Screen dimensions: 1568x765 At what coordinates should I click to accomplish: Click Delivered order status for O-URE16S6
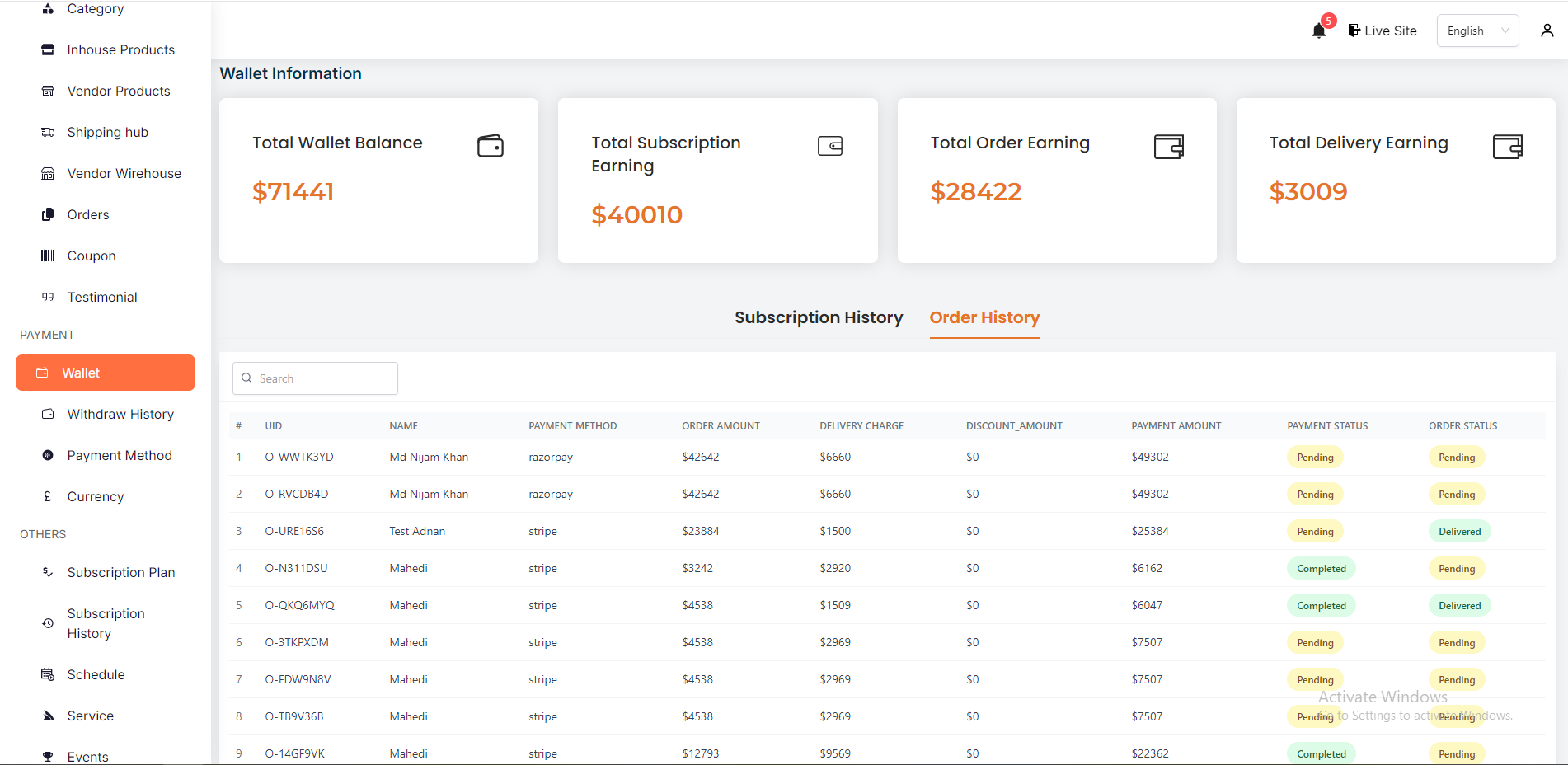coord(1459,532)
